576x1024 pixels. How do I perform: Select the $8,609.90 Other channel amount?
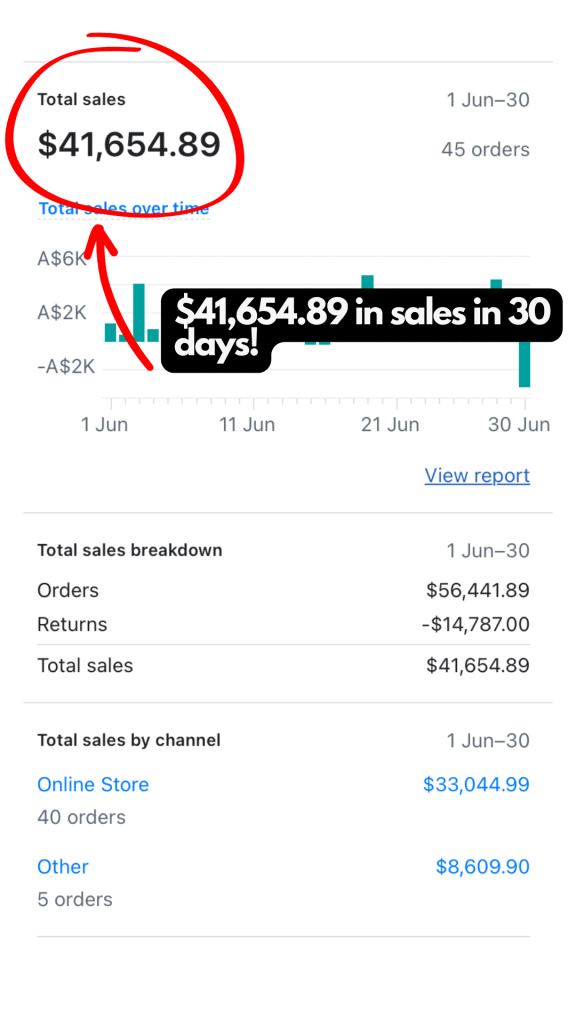point(483,867)
